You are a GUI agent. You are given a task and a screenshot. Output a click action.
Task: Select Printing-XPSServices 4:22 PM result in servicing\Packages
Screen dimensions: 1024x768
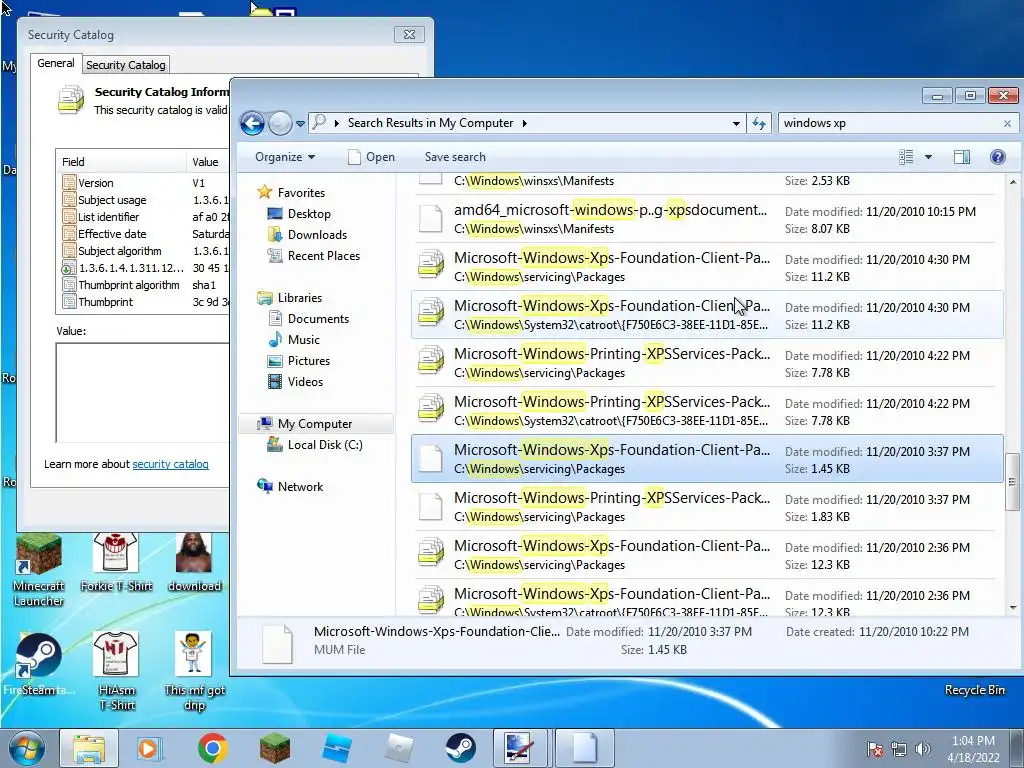tap(707, 362)
